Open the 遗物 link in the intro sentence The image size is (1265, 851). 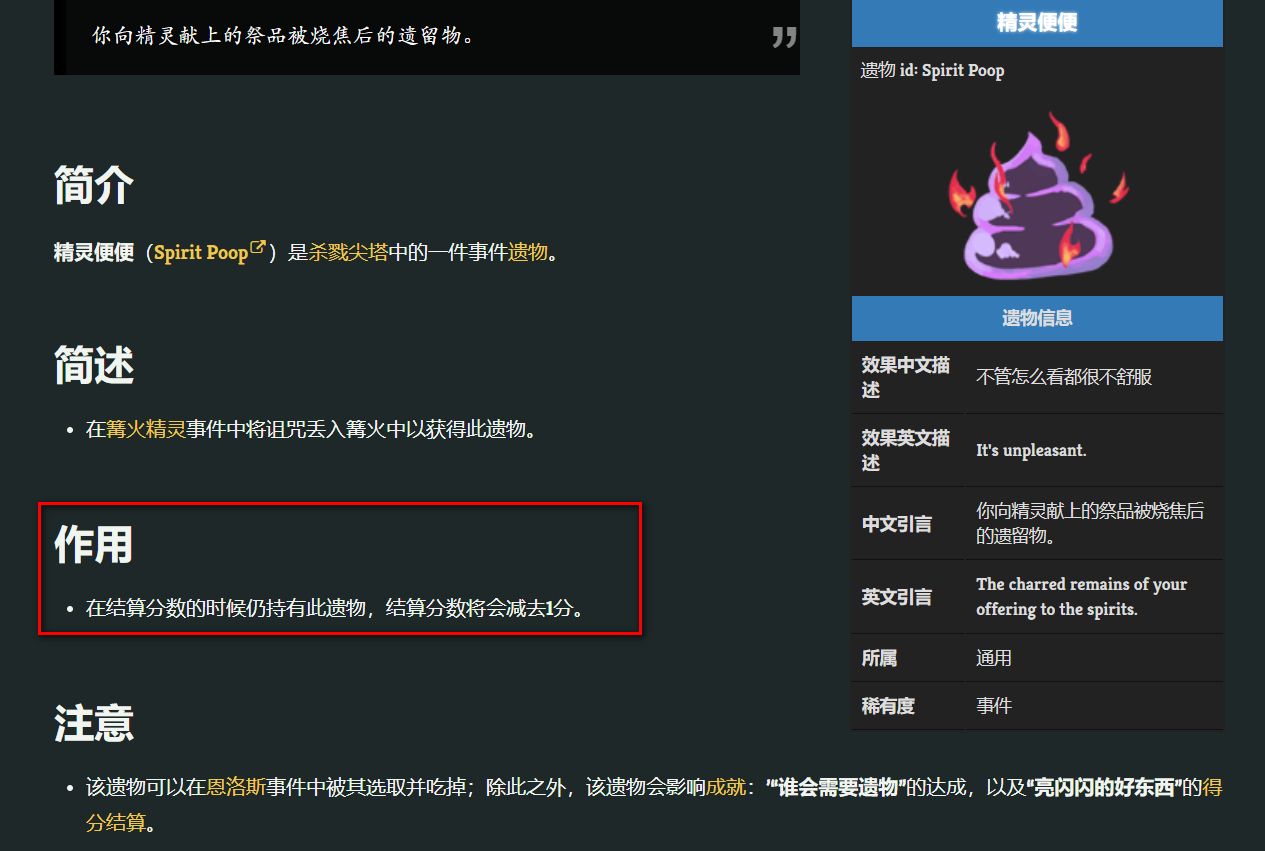(528, 252)
